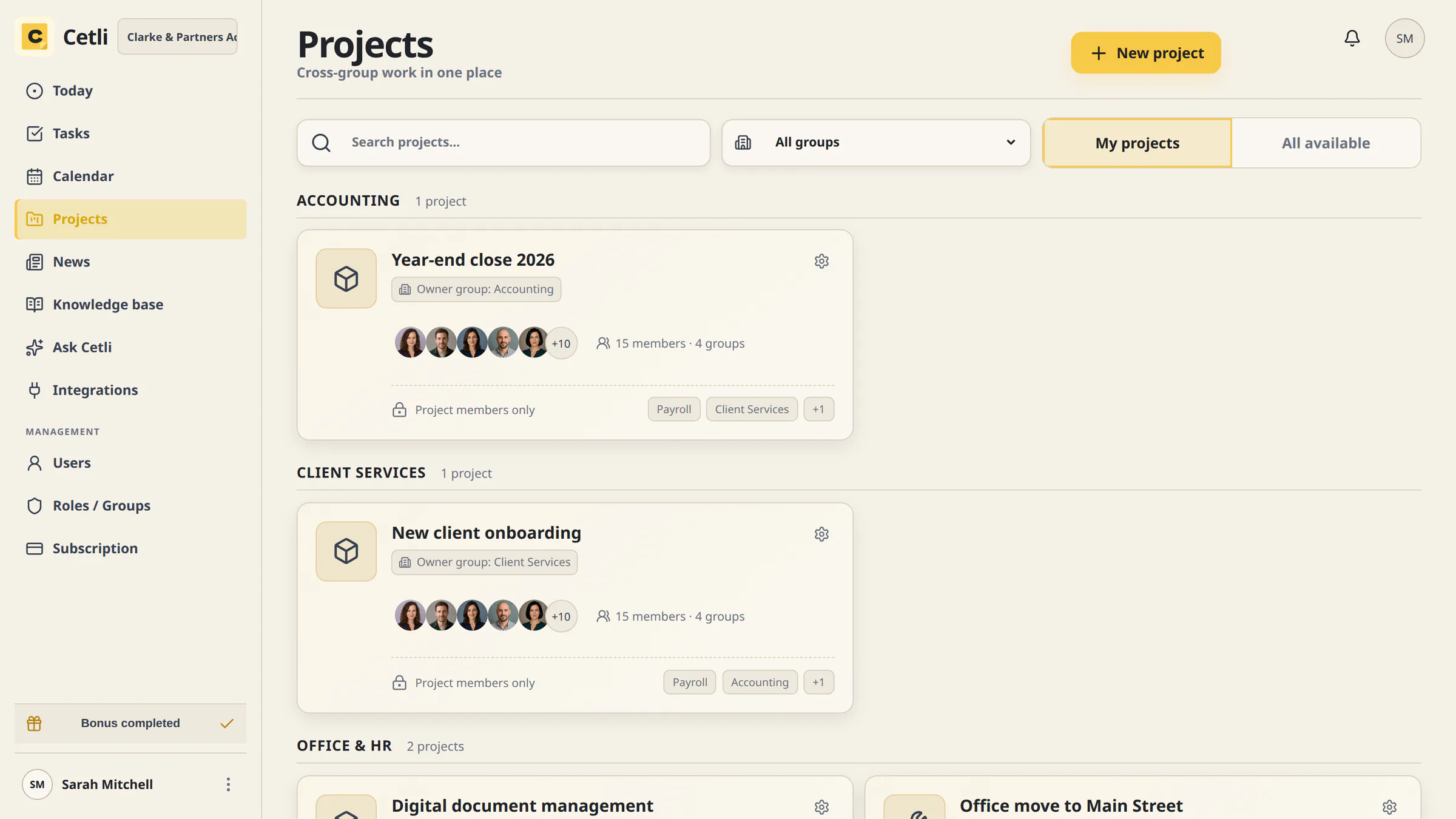Open the Today sidebar item
This screenshot has height=819, width=1456.
pos(130,91)
